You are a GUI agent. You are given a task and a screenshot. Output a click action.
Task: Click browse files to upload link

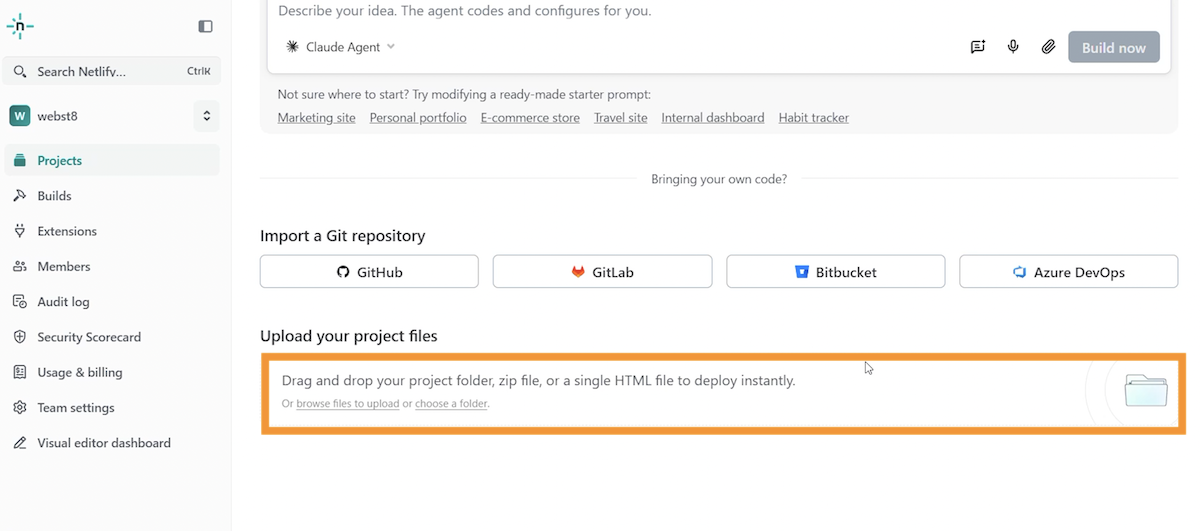[348, 404]
